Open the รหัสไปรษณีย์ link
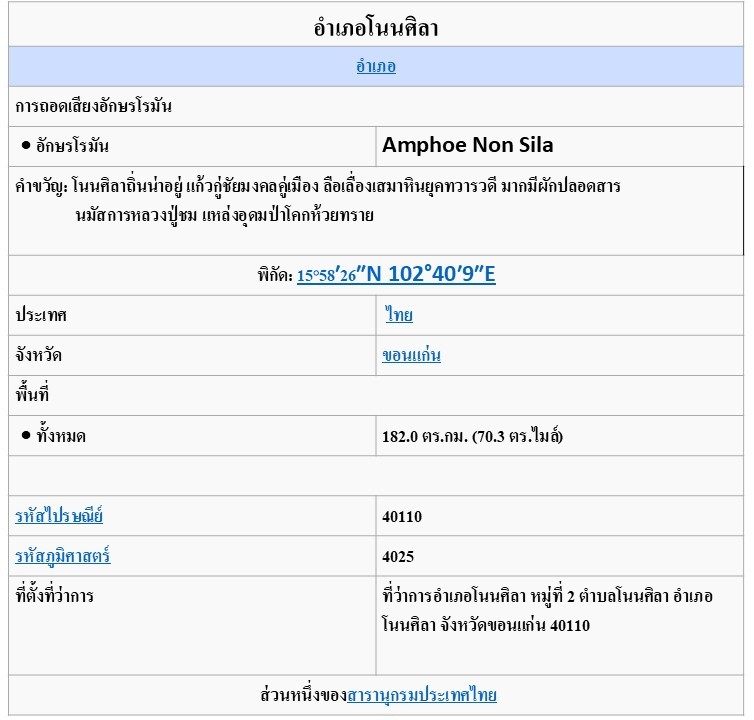 click(59, 516)
